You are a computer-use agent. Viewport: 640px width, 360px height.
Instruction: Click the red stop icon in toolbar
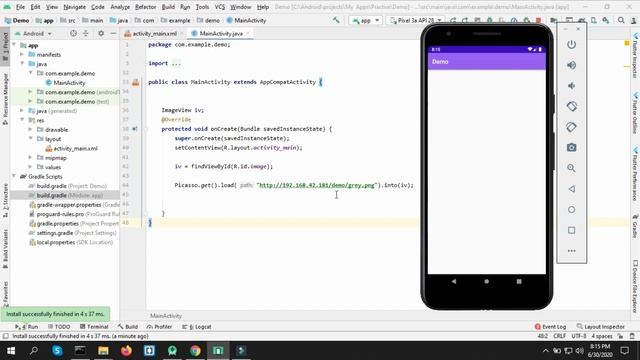click(x=538, y=20)
